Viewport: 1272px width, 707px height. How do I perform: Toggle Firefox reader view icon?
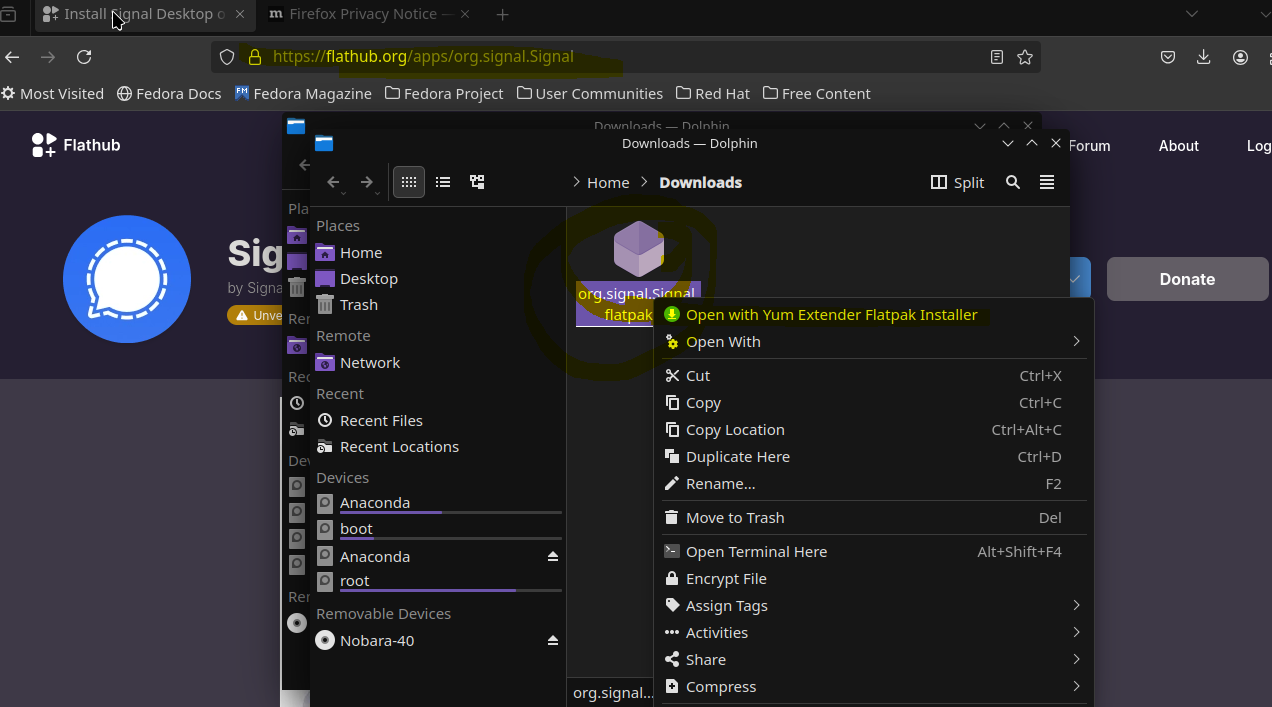(997, 57)
